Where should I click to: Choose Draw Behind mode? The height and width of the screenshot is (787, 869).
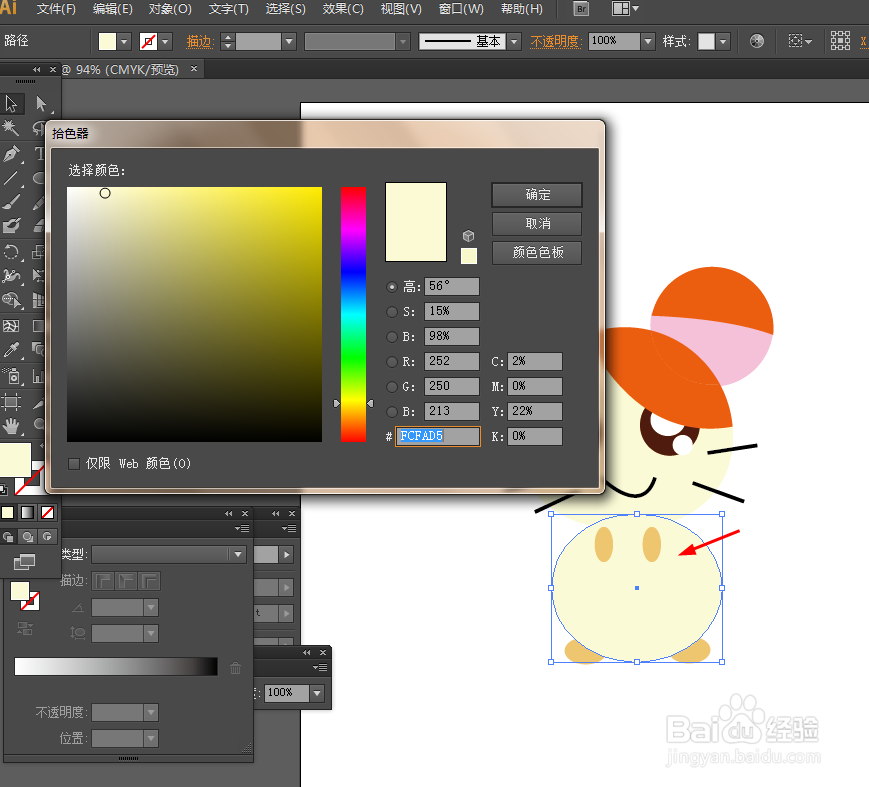pos(28,536)
